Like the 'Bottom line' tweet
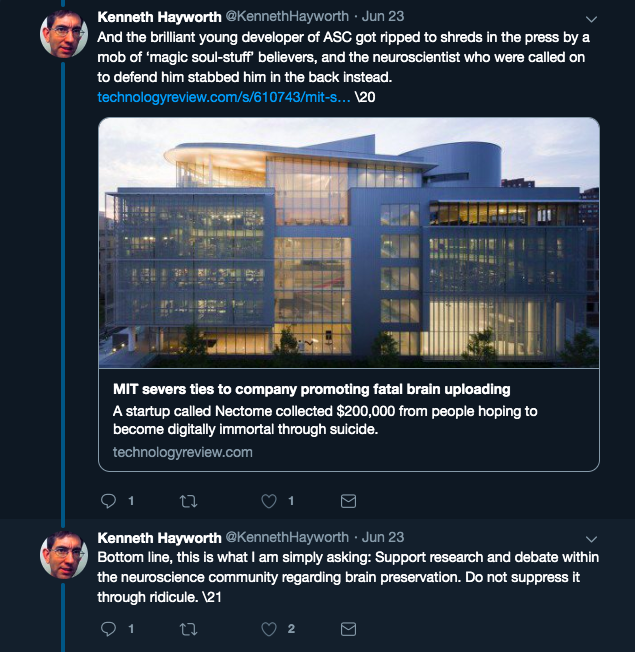This screenshot has width=635, height=652. pyautogui.click(x=269, y=629)
